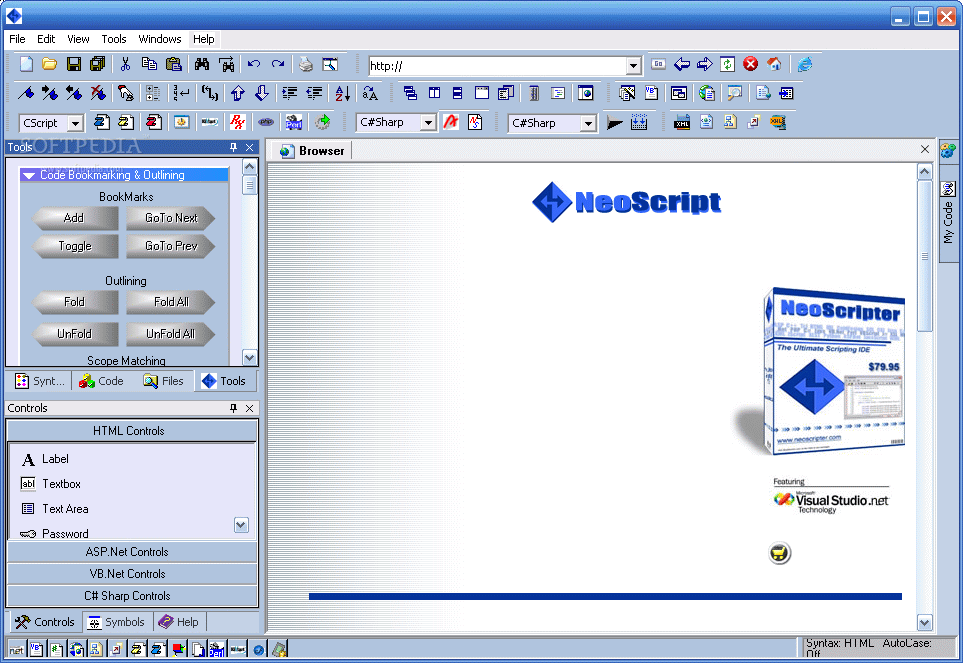Cut selection with the scissors icon

[125, 64]
